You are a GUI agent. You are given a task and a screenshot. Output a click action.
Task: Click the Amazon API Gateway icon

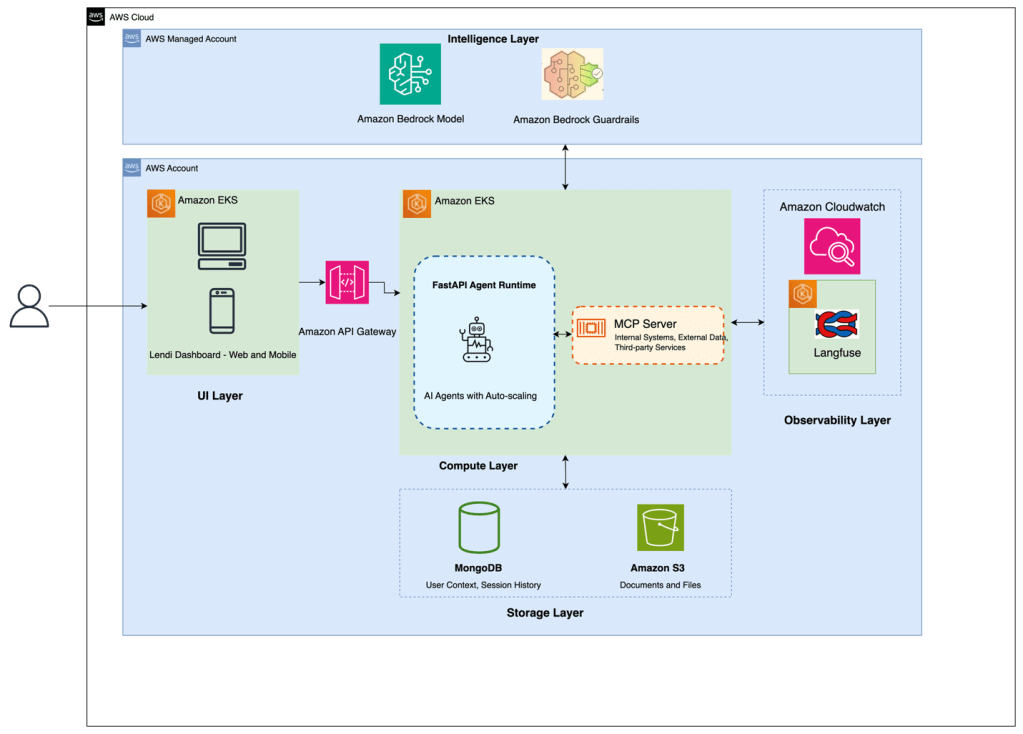tap(347, 282)
